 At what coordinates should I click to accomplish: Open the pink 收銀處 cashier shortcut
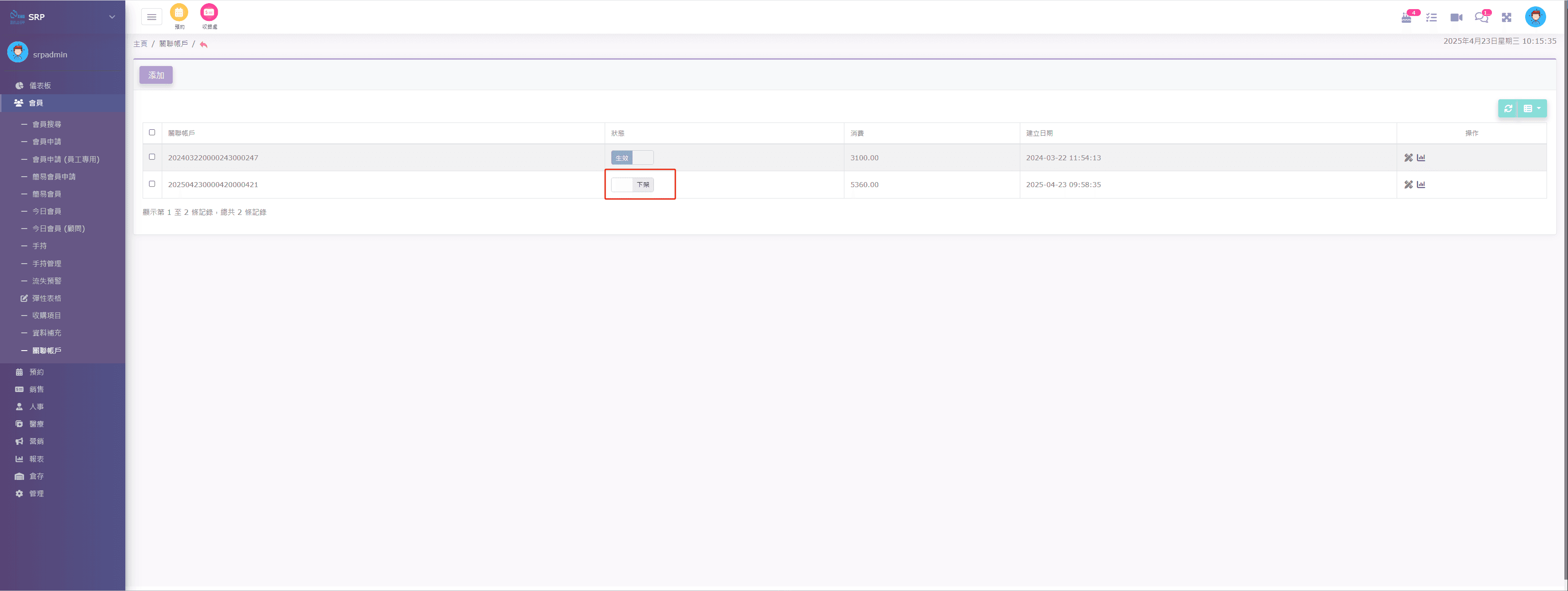(209, 13)
